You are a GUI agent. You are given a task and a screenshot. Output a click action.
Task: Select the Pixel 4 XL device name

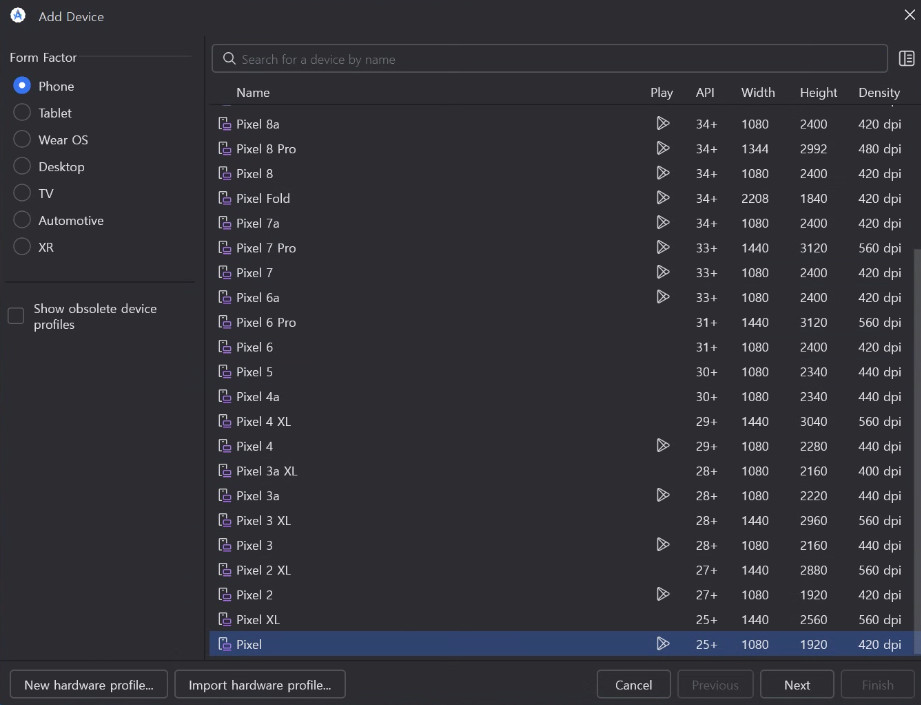tap(263, 421)
